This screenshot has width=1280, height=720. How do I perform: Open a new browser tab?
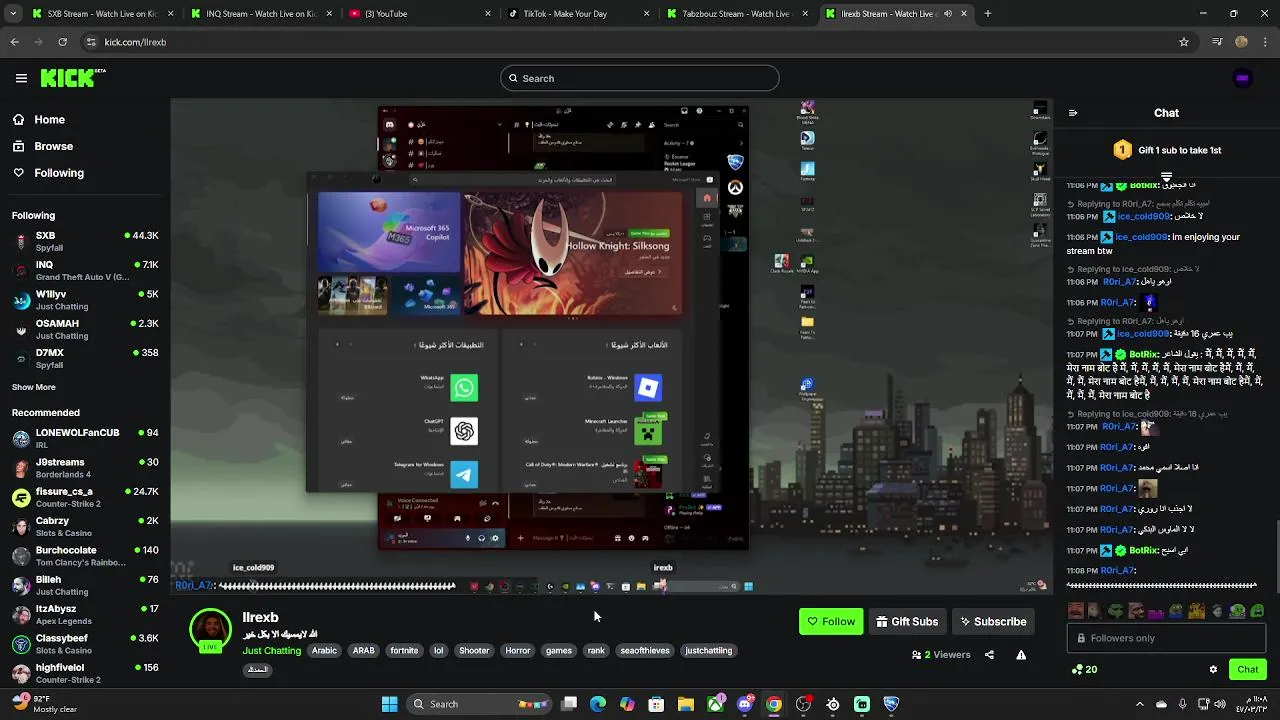[x=988, y=14]
